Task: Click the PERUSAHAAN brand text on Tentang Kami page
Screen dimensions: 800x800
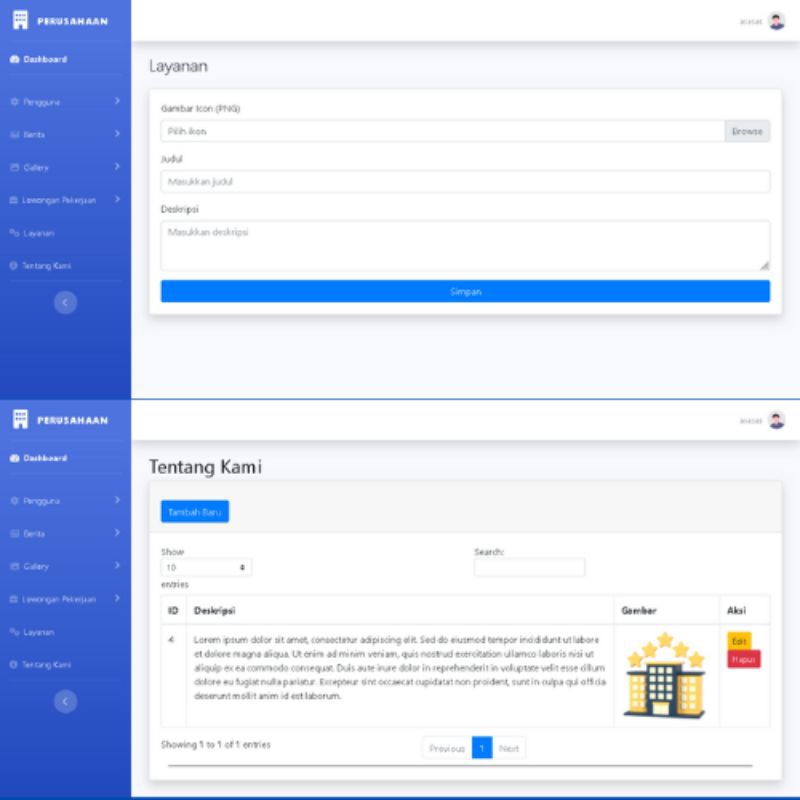Action: pyautogui.click(x=72, y=420)
